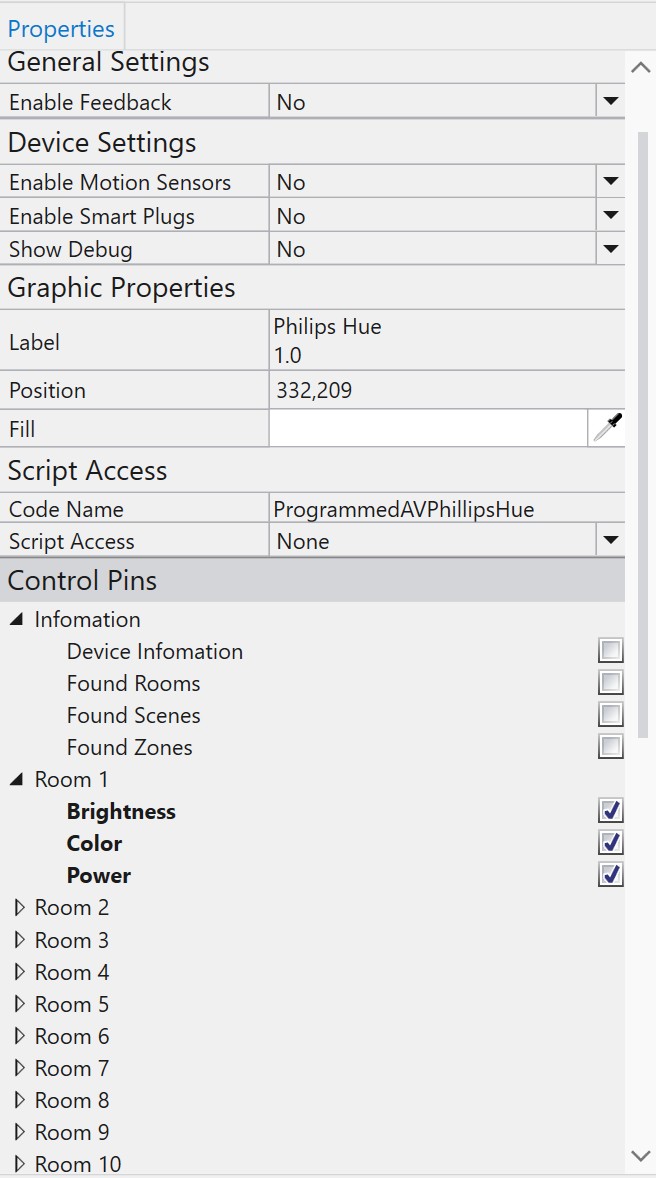The width and height of the screenshot is (656, 1178).
Task: Click the Label value Philips Hue 1.0
Action: pos(447,340)
